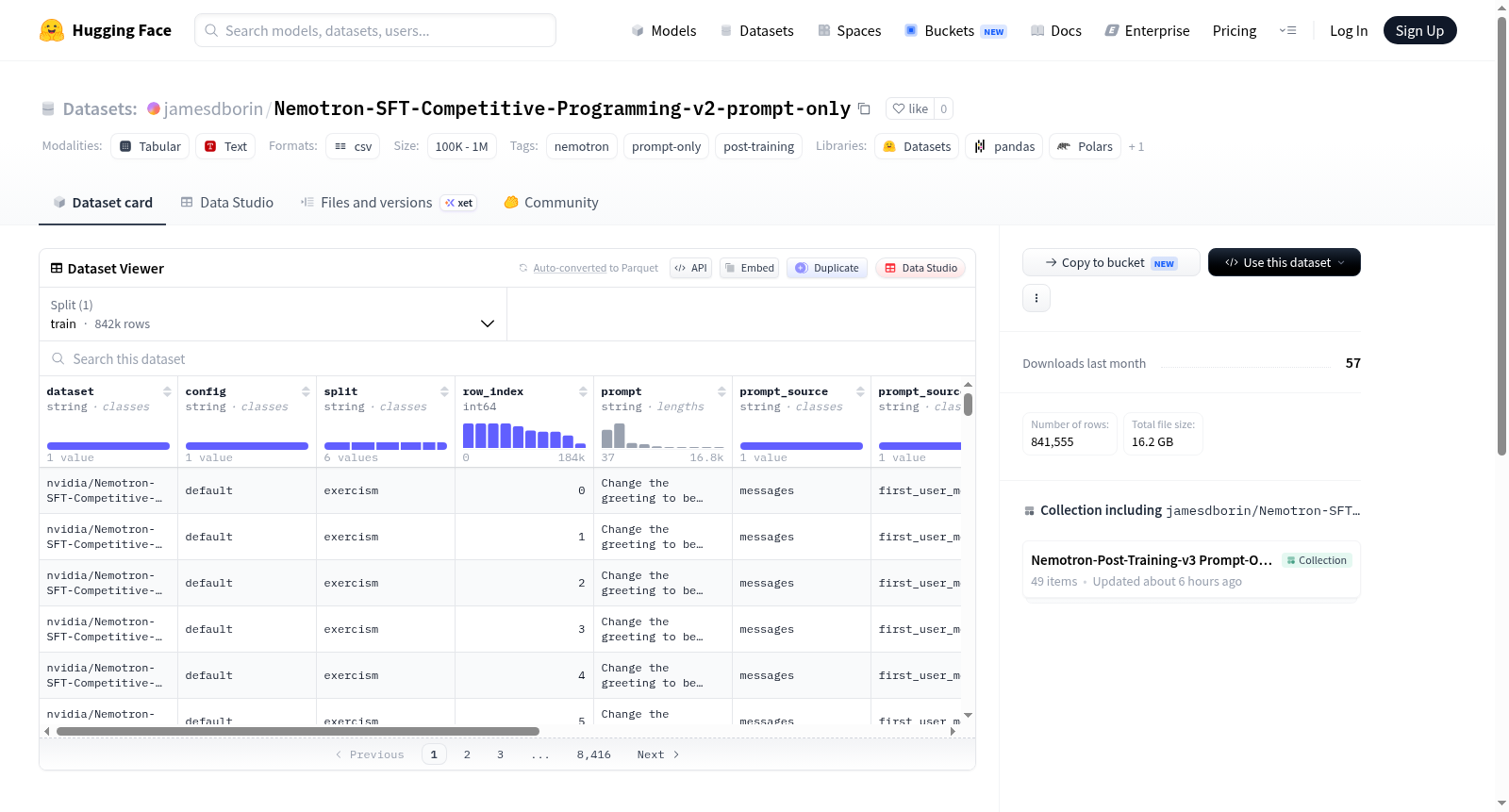This screenshot has height=812, width=1509.
Task: Go to page 3 of the table
Action: (x=500, y=754)
